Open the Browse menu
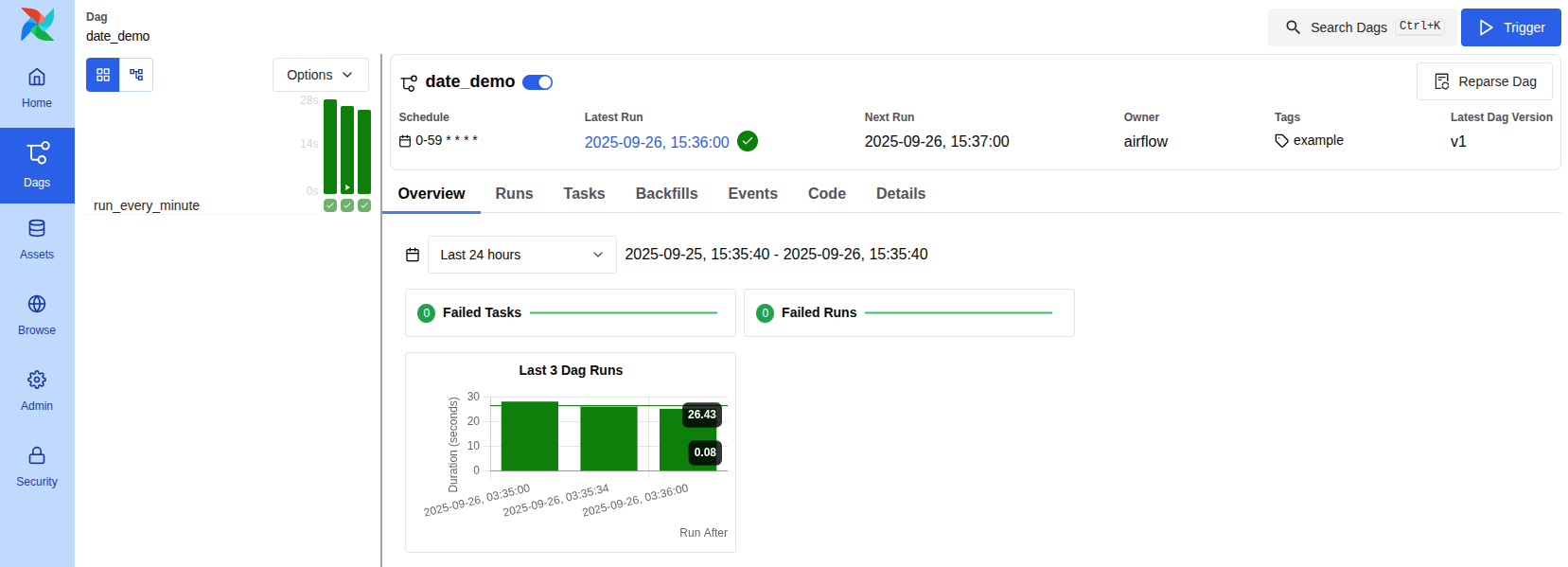The height and width of the screenshot is (567, 1568). [x=37, y=315]
